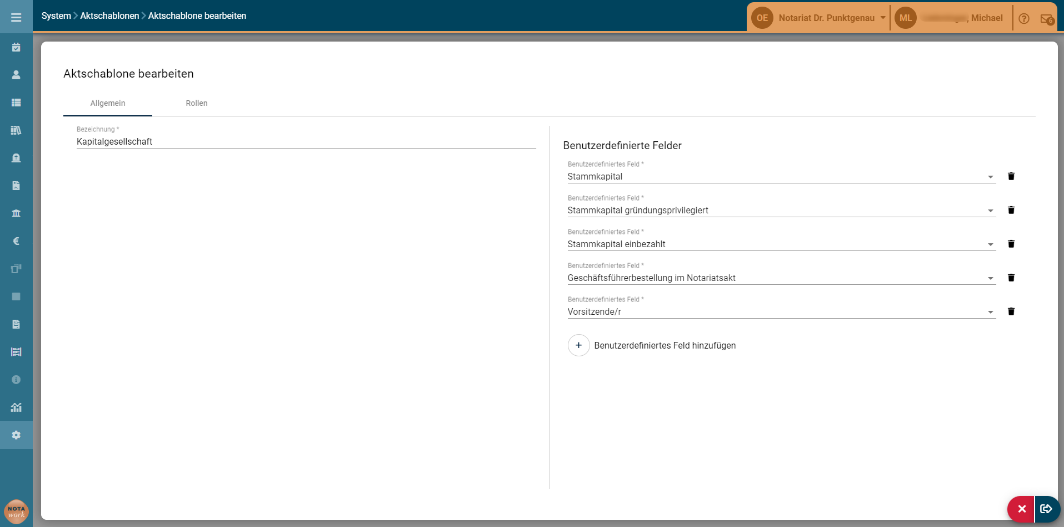Screen dimensions: 1064x527
Task: Open the mail inbox with badge 6
Action: (1047, 19)
